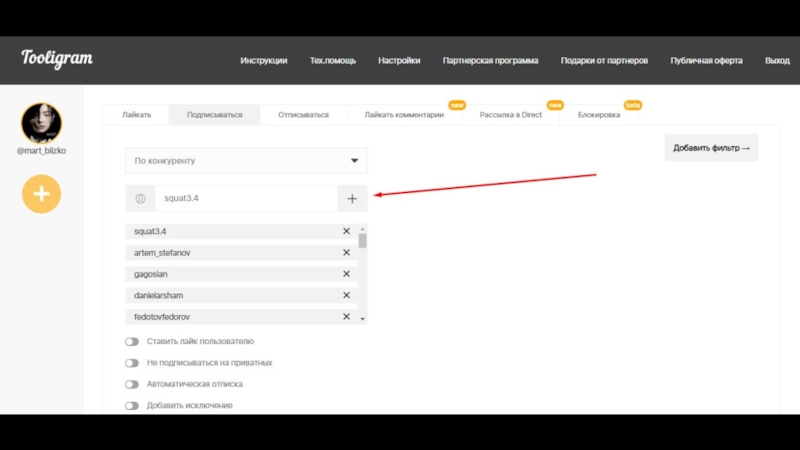Click the icon left of username field
This screenshot has height=450, width=800.
click(140, 198)
